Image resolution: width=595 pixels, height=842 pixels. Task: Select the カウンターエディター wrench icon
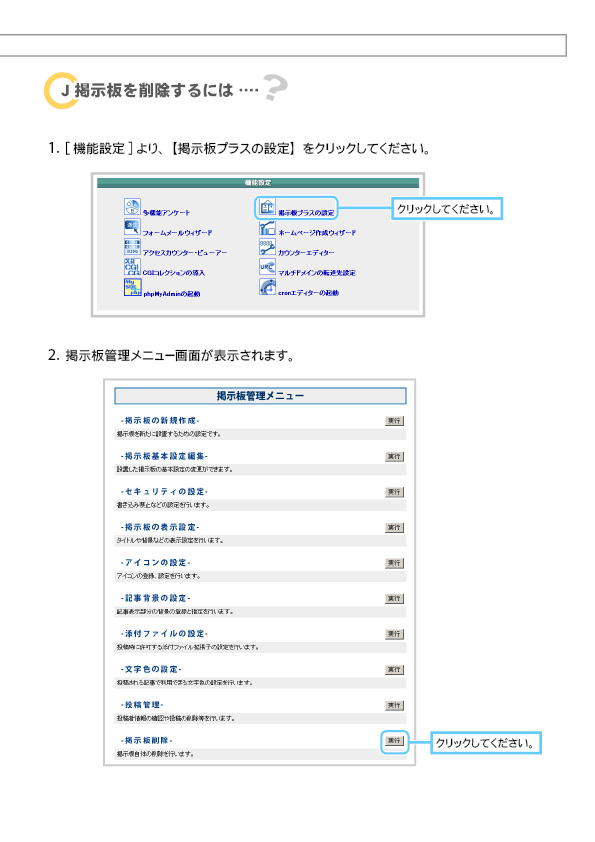click(267, 247)
